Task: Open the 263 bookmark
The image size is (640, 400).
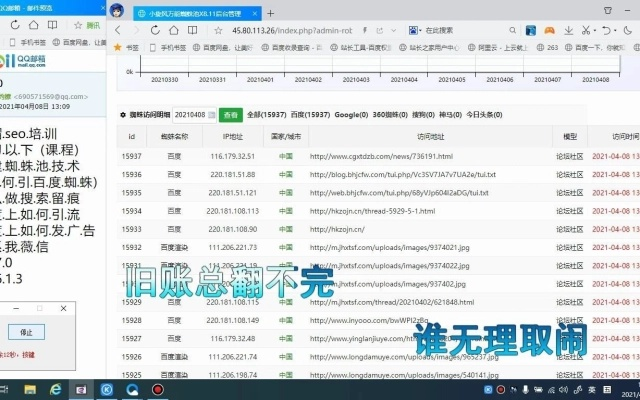Action: point(547,48)
